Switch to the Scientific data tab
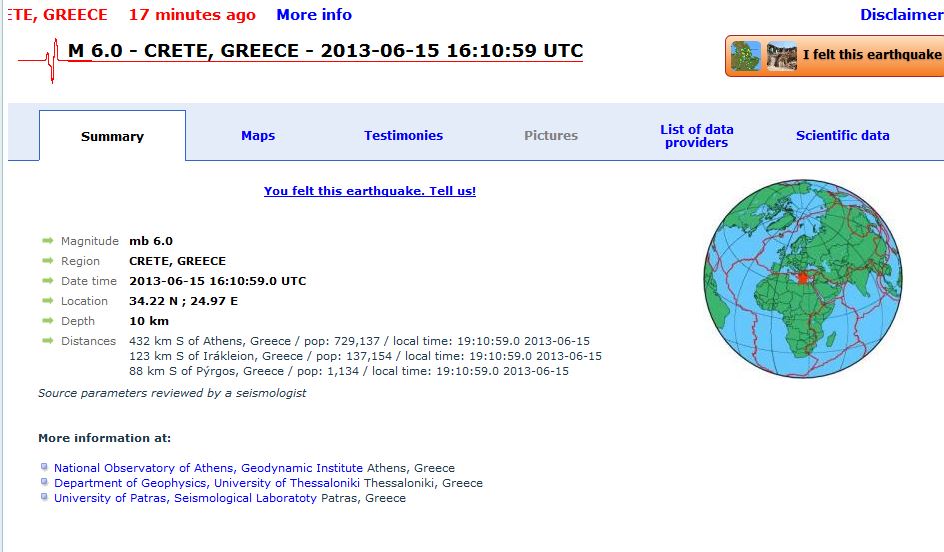The height and width of the screenshot is (552, 944). (842, 135)
